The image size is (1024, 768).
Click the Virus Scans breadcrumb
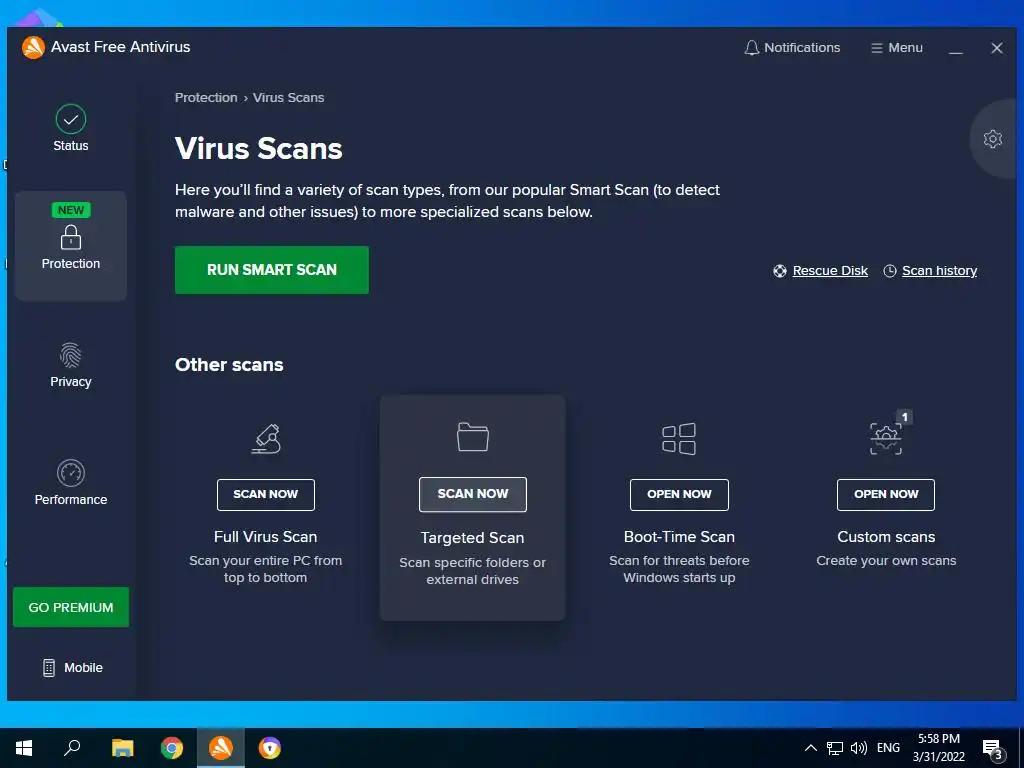coord(288,97)
